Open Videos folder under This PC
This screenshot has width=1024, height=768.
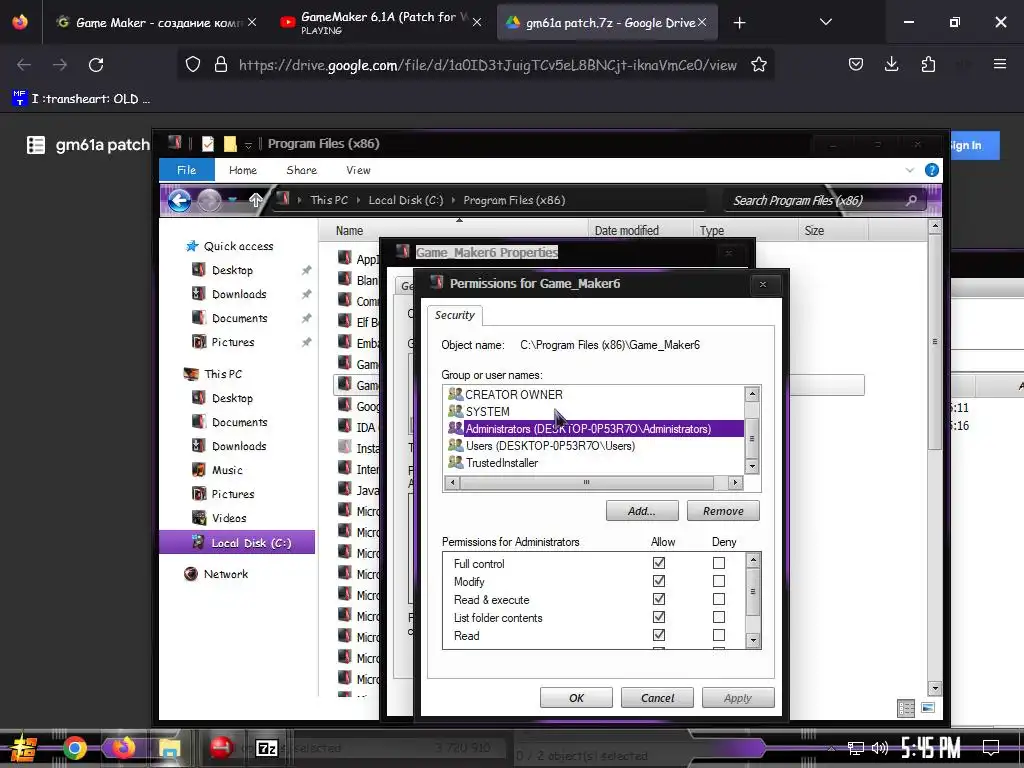(229, 518)
